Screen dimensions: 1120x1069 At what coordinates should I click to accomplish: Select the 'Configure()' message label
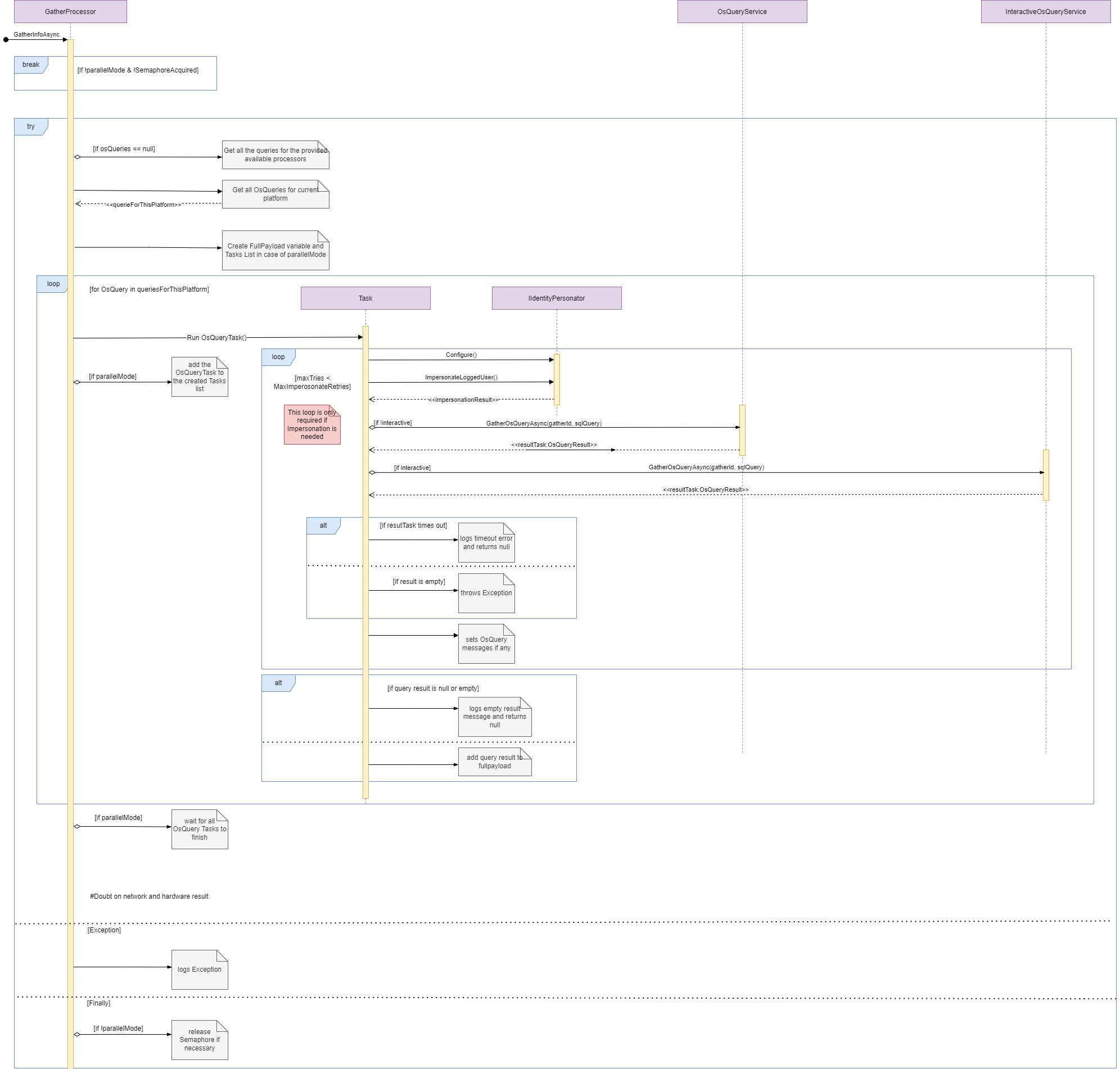point(461,355)
